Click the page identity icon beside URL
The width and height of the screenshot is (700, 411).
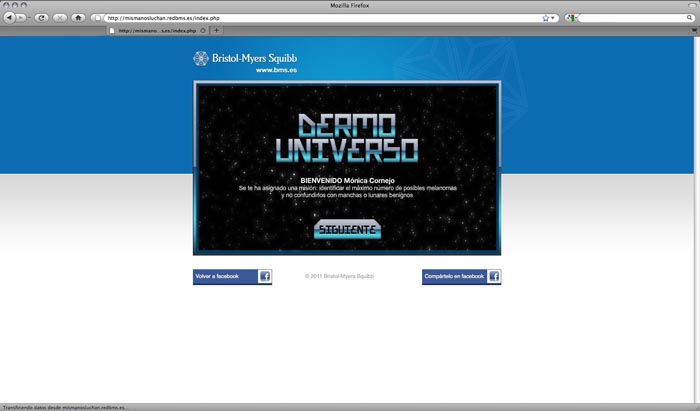[x=96, y=18]
